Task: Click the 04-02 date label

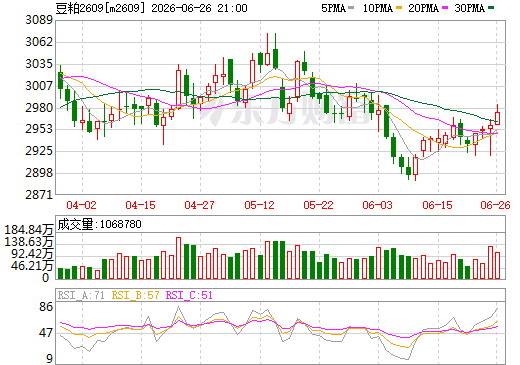Action: click(x=81, y=205)
